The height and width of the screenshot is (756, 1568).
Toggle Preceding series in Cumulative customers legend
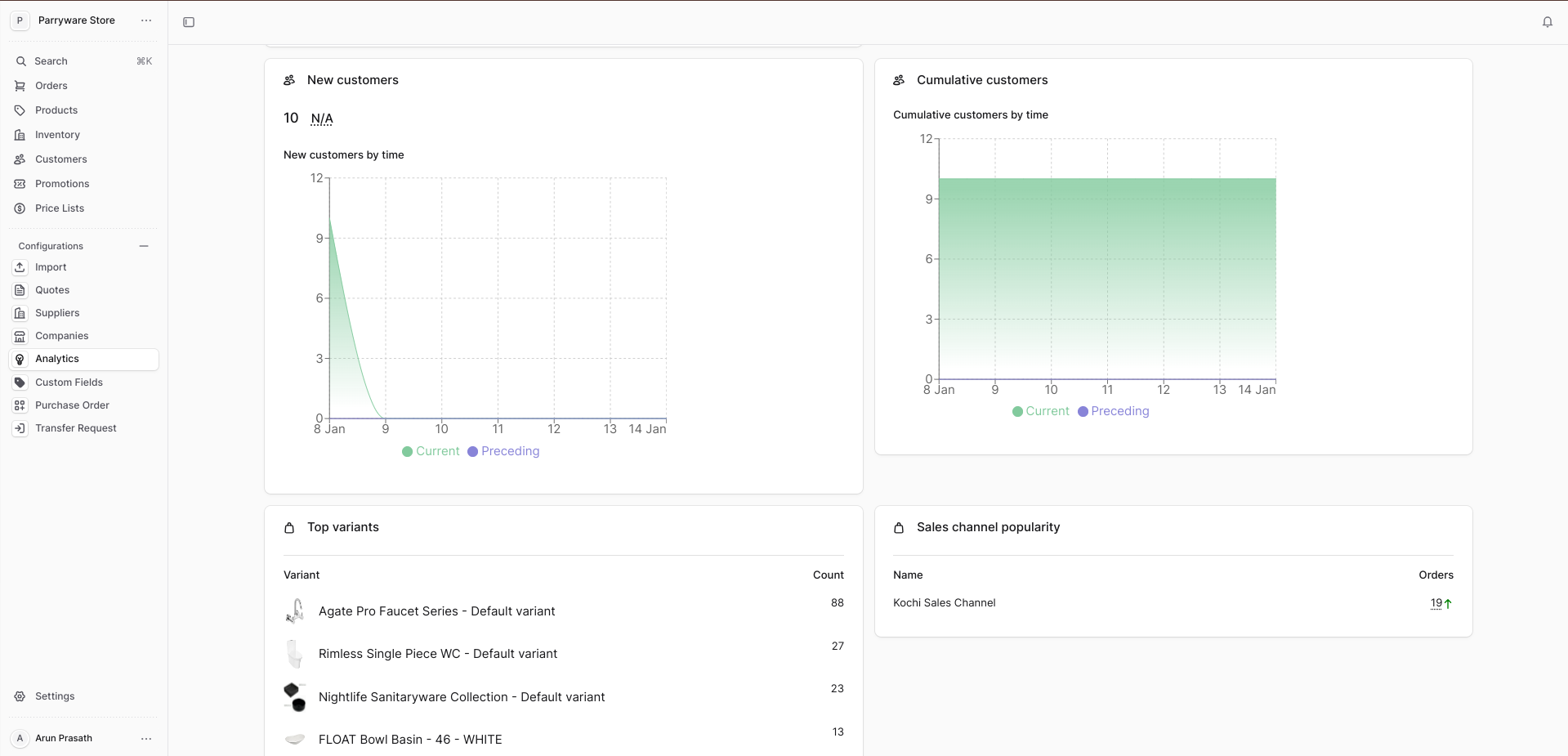point(1113,411)
